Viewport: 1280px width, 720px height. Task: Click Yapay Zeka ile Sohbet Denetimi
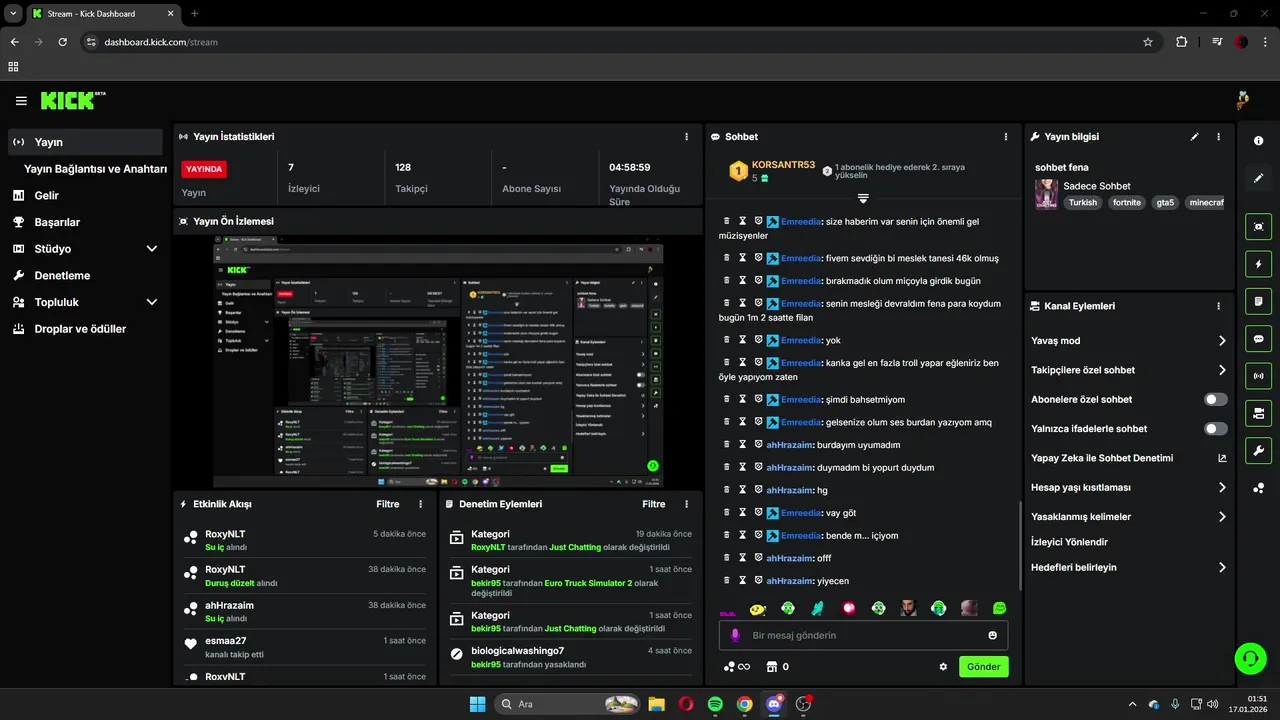pos(1102,458)
